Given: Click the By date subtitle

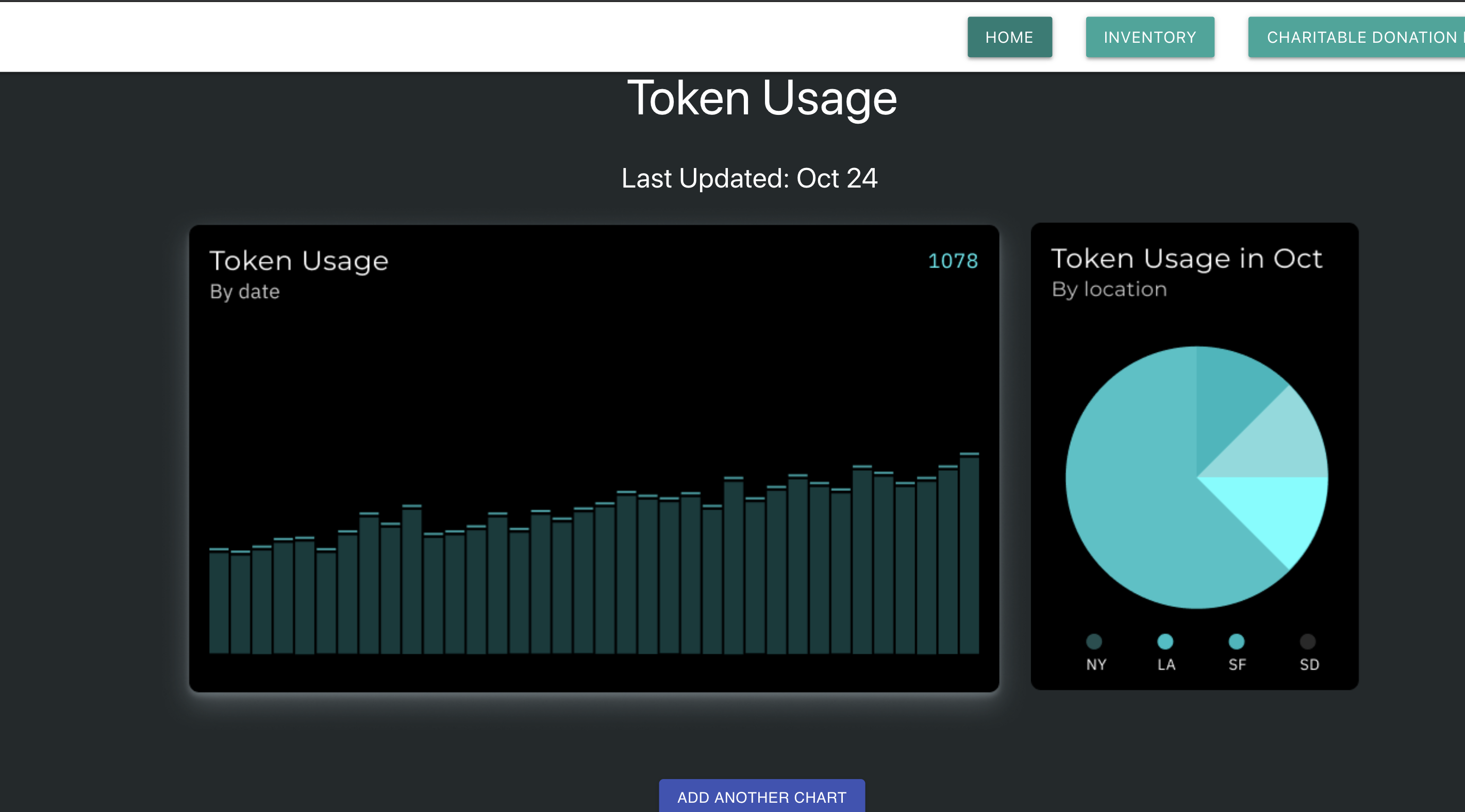Looking at the screenshot, I should [244, 292].
